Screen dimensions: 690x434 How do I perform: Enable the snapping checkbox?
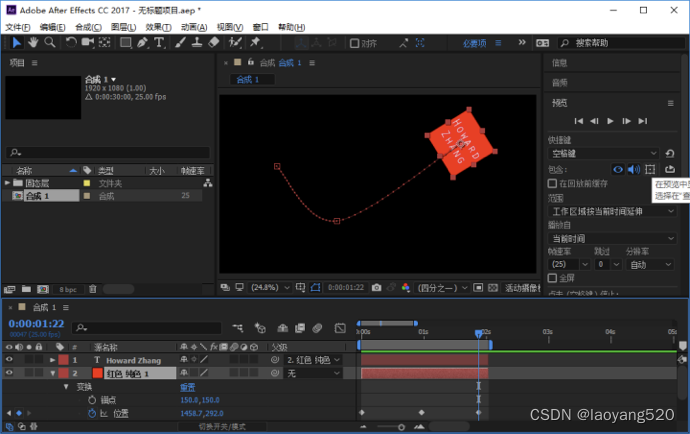point(354,44)
